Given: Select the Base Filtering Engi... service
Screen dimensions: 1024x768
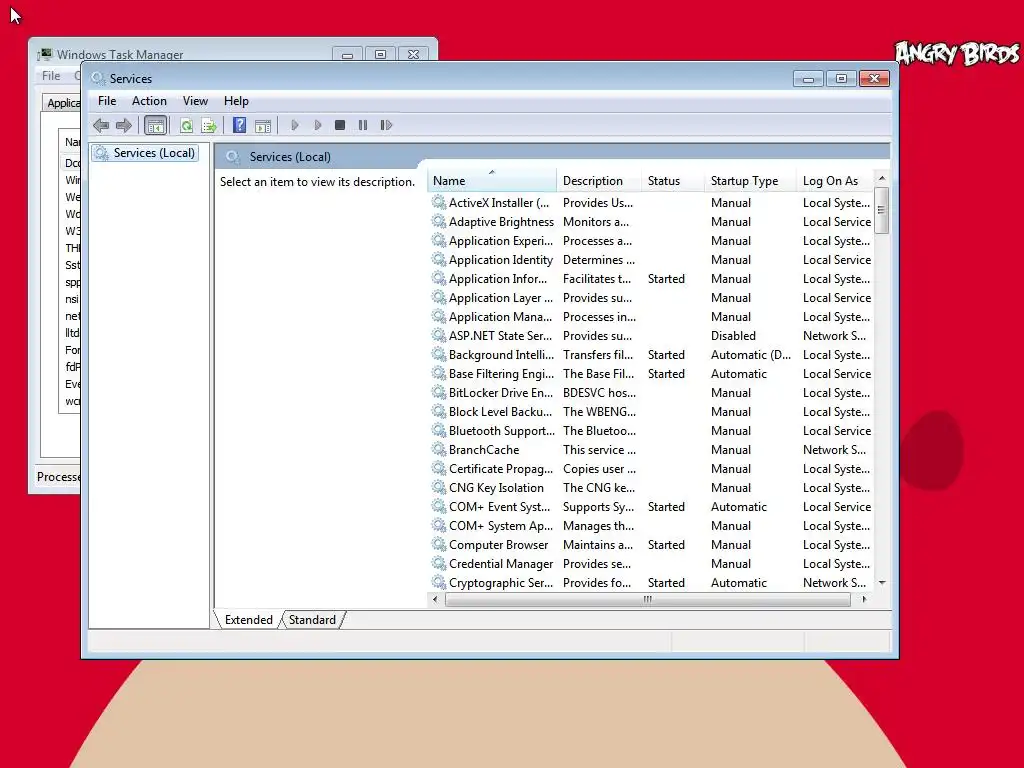Looking at the screenshot, I should pos(651,374).
